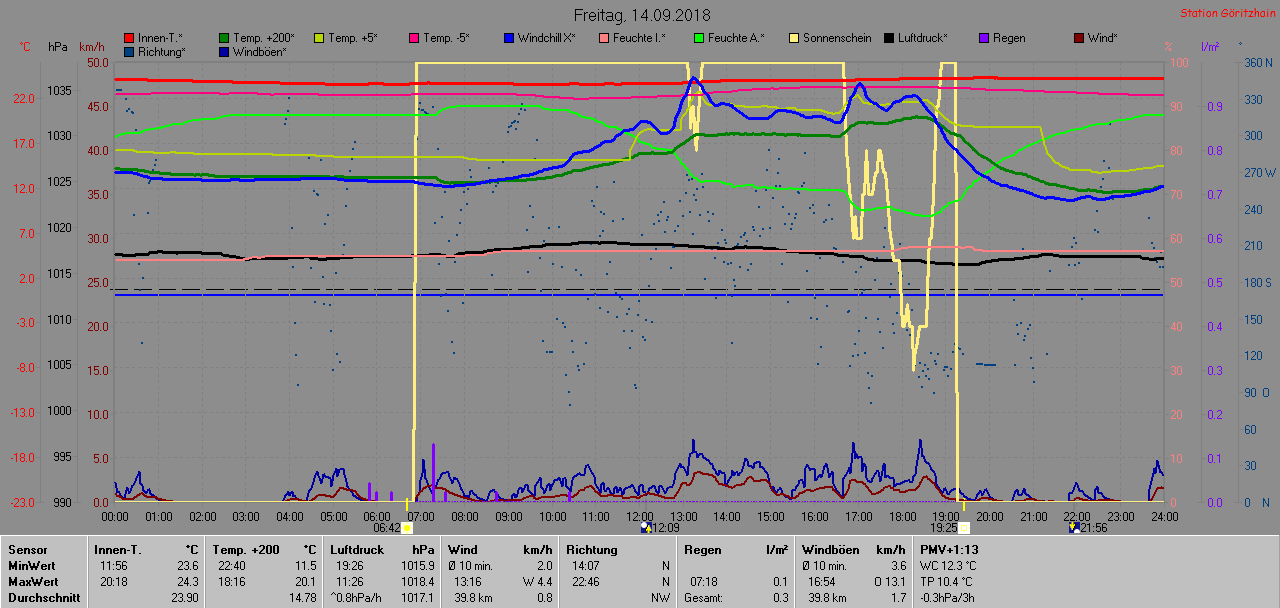Click the purple Regen legend square
The image size is (1280, 608).
coord(984,38)
